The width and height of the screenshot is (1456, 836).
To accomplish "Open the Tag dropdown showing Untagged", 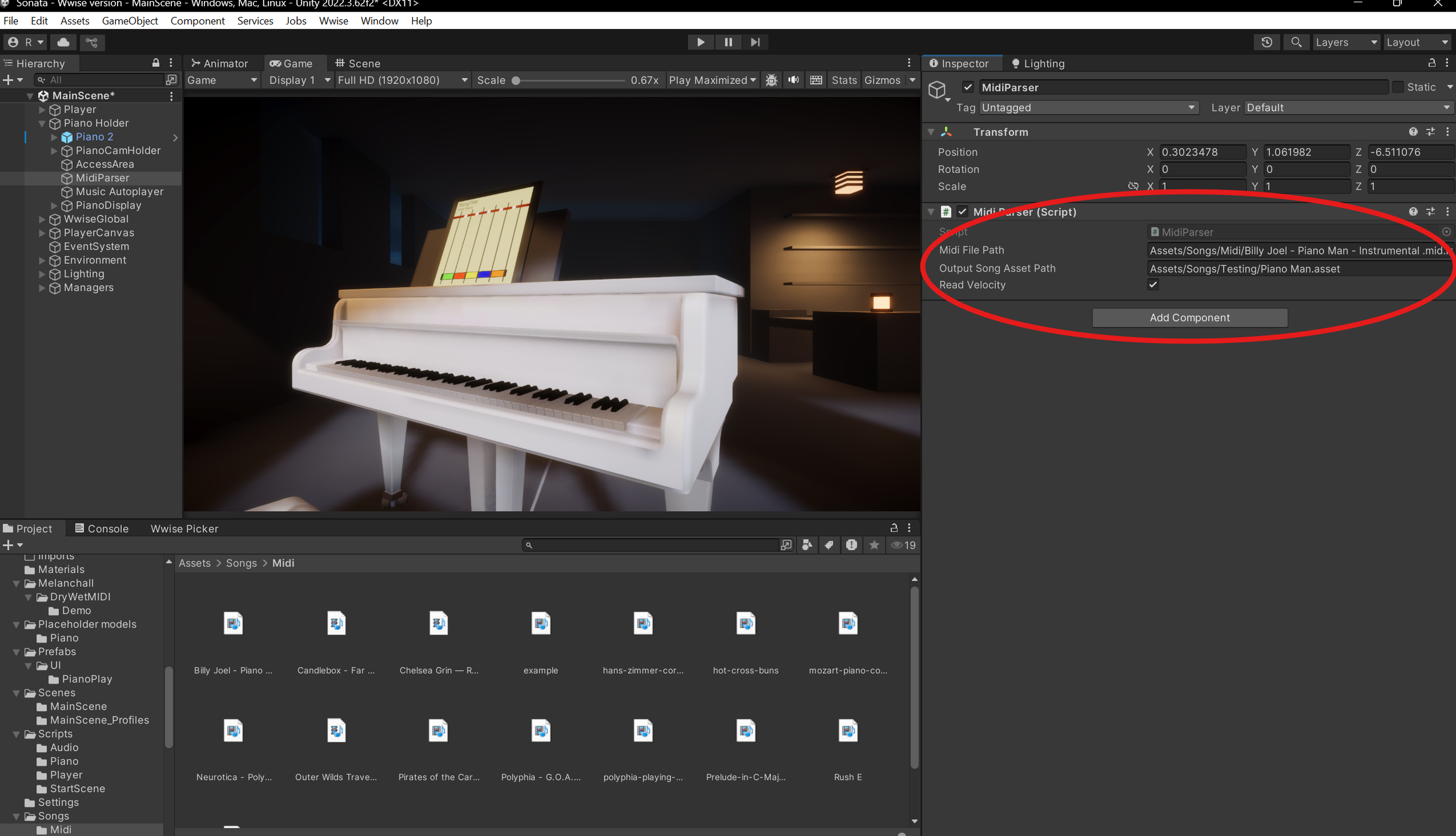I will coord(1088,108).
